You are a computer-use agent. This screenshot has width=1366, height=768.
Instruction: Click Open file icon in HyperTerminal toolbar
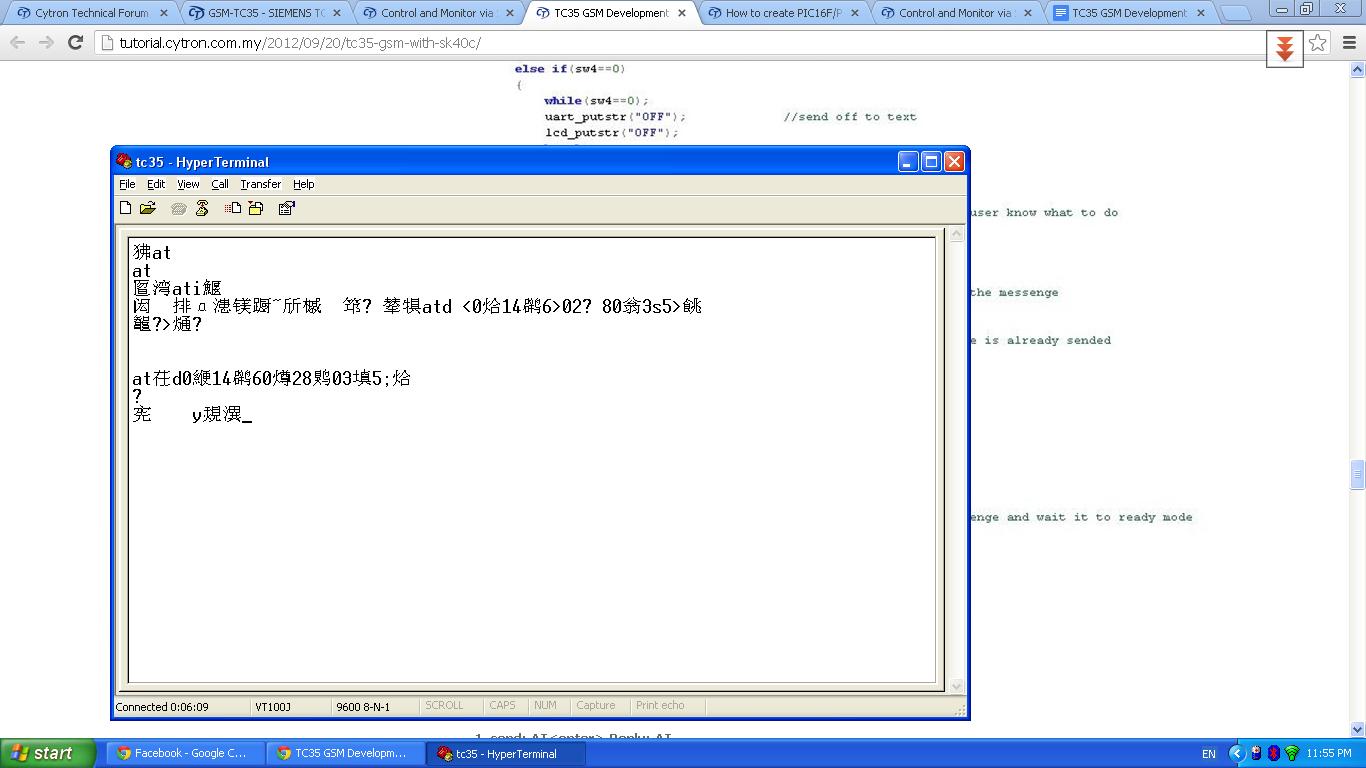tap(148, 208)
